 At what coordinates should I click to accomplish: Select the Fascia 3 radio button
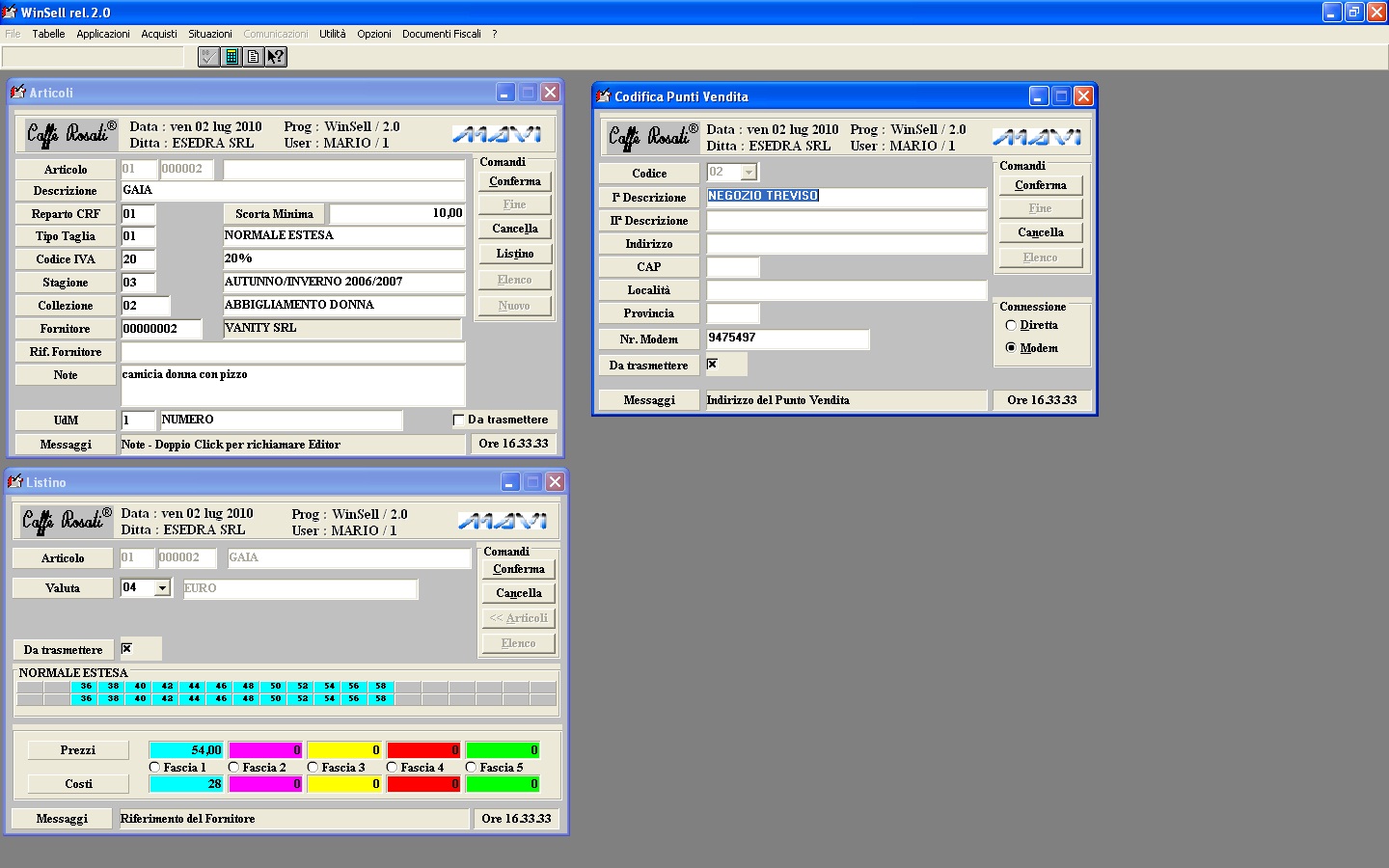tap(313, 767)
